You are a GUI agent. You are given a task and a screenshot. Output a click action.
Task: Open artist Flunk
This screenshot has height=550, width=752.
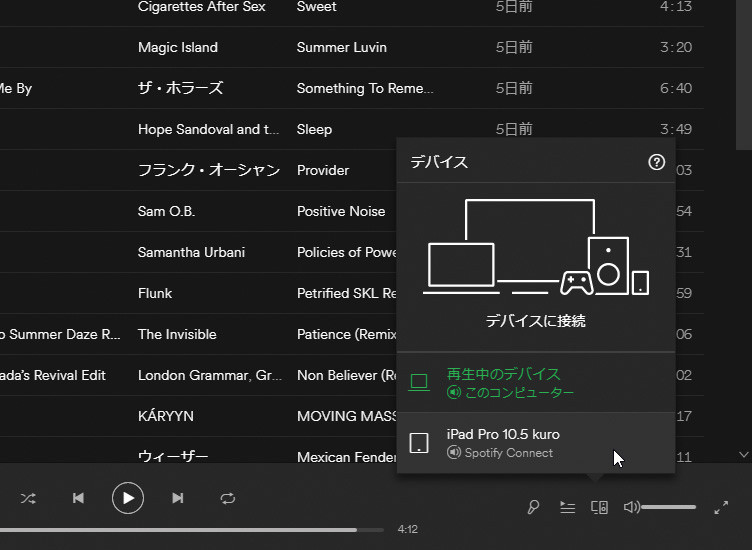click(x=155, y=293)
